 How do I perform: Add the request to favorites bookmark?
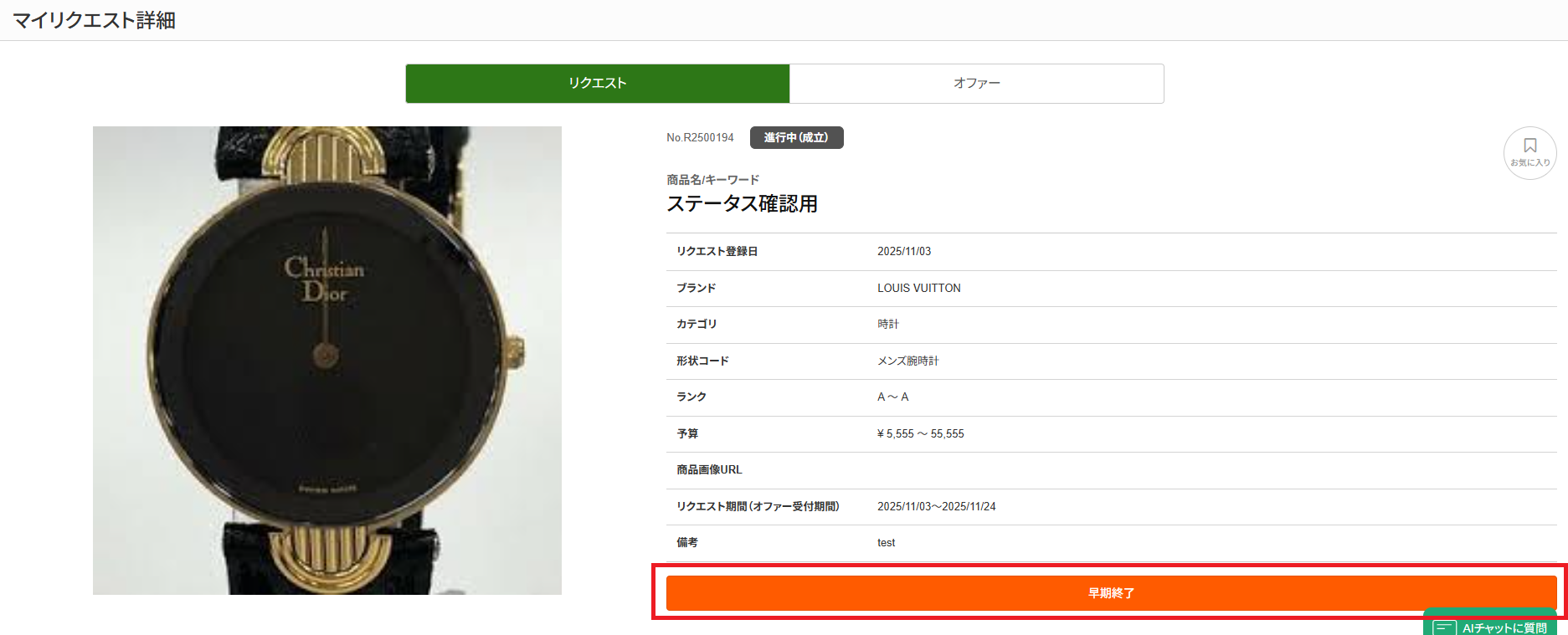(x=1529, y=152)
